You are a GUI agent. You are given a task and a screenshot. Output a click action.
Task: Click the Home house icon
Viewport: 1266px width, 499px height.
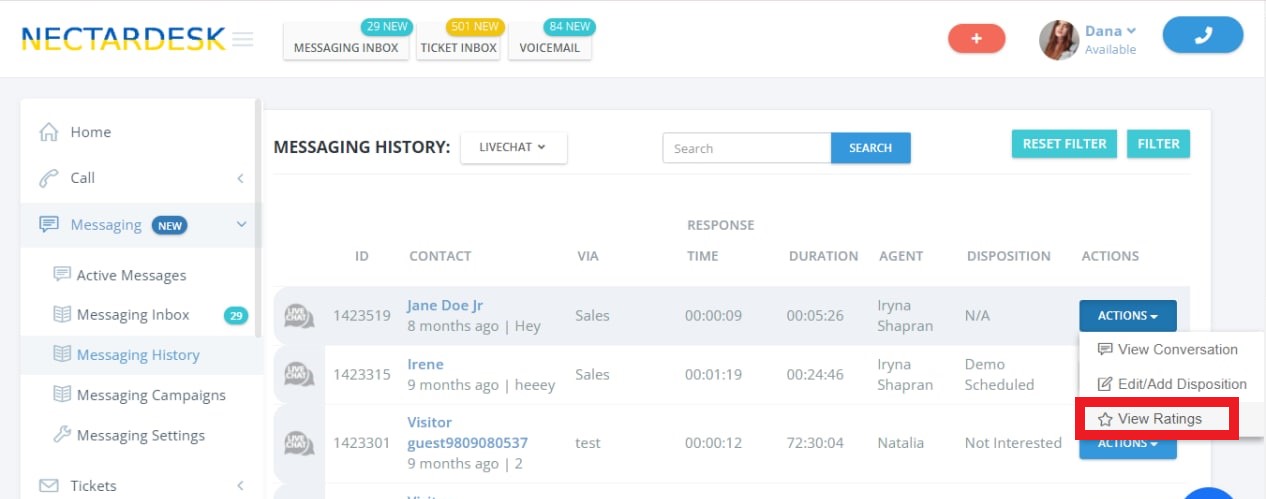coord(48,132)
